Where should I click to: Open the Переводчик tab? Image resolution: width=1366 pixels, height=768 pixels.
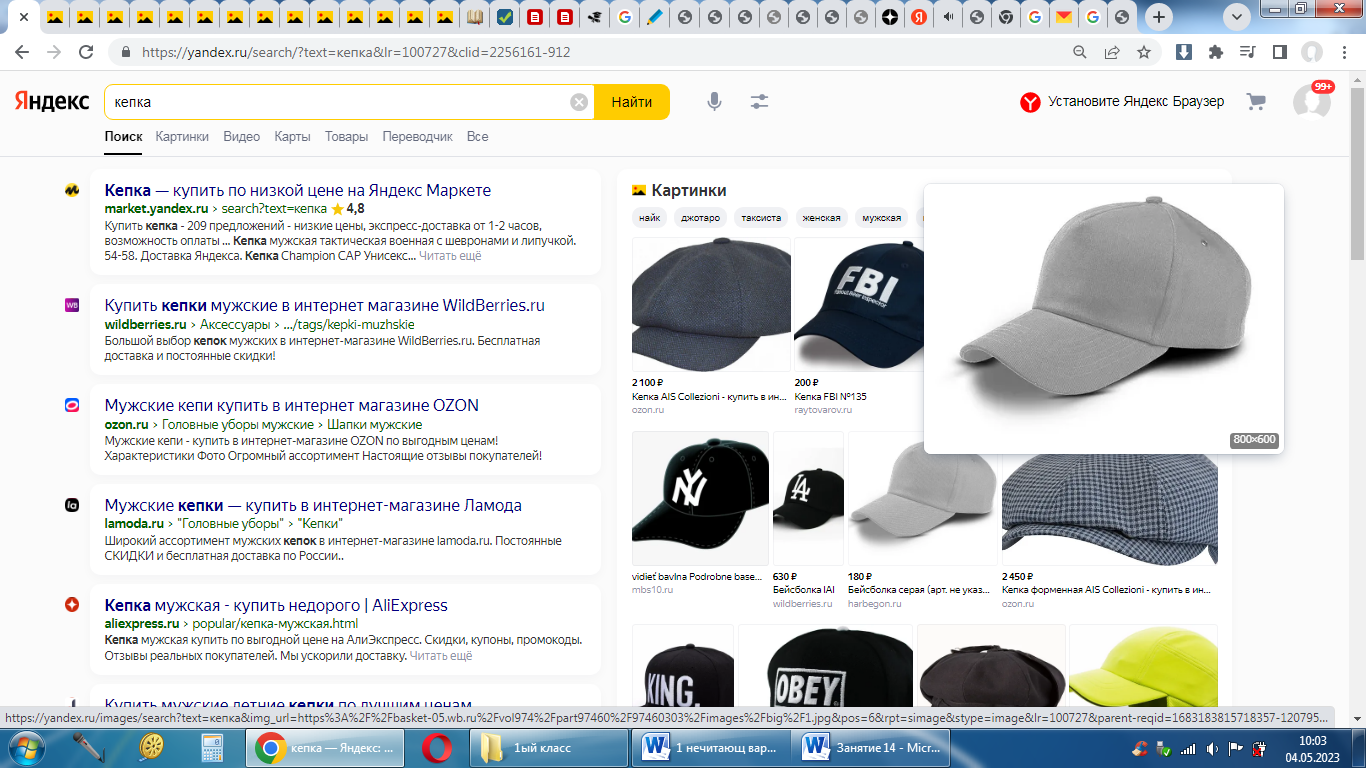(417, 137)
